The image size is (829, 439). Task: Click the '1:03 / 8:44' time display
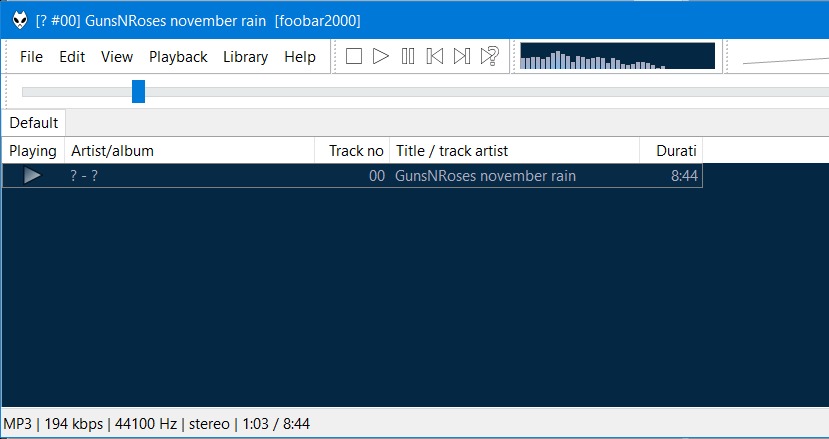276,424
